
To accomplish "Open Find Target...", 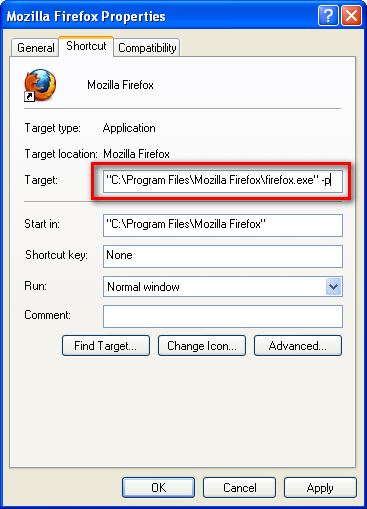I will click(x=106, y=346).
